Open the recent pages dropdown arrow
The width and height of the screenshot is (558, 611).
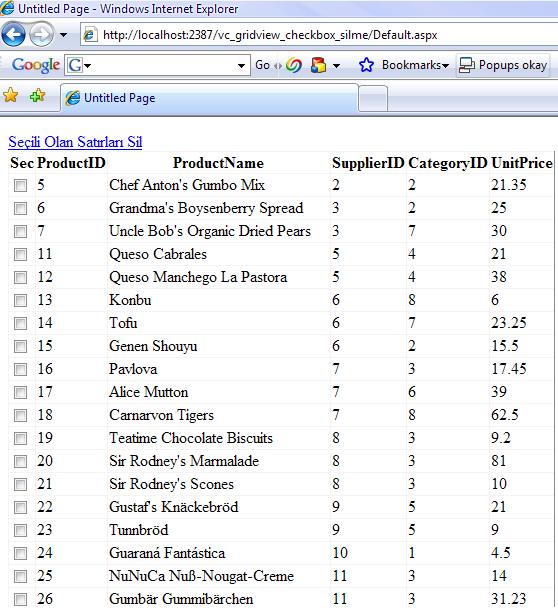pos(63,35)
